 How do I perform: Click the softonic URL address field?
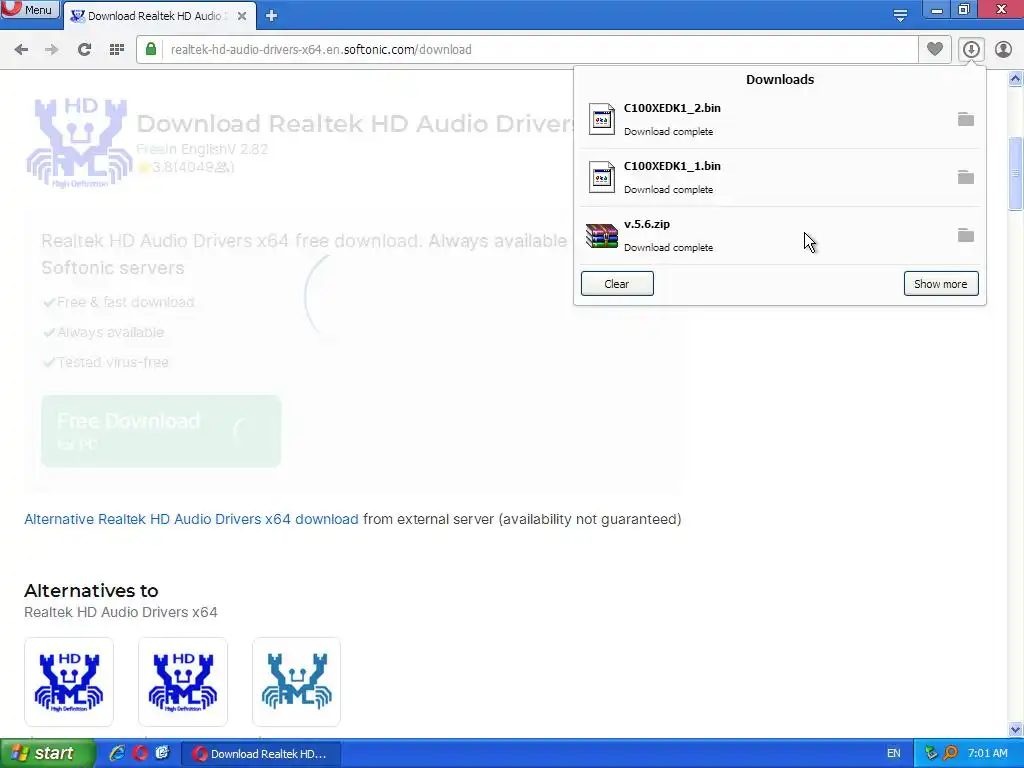click(x=527, y=50)
